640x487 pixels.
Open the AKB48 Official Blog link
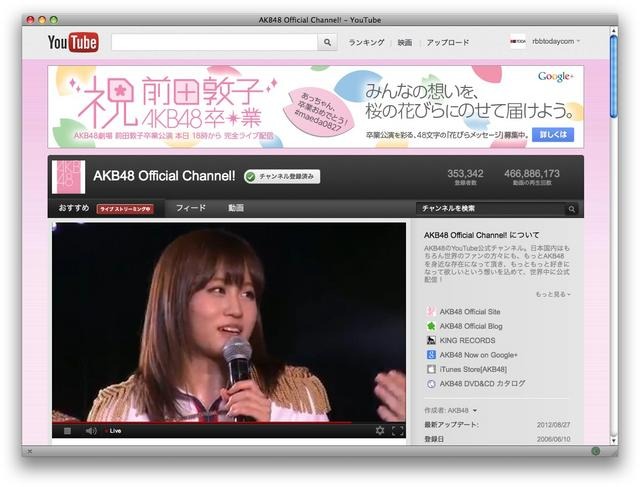(470, 326)
